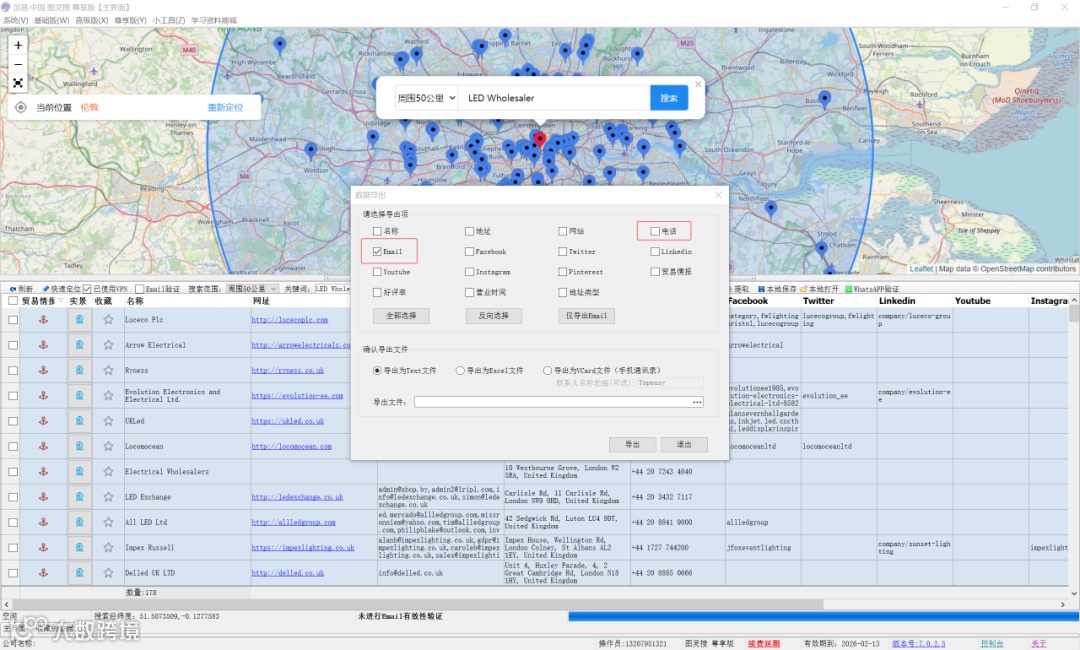Favorite star for Luceco Plc
This screenshot has width=1080, height=650.
[108, 319]
